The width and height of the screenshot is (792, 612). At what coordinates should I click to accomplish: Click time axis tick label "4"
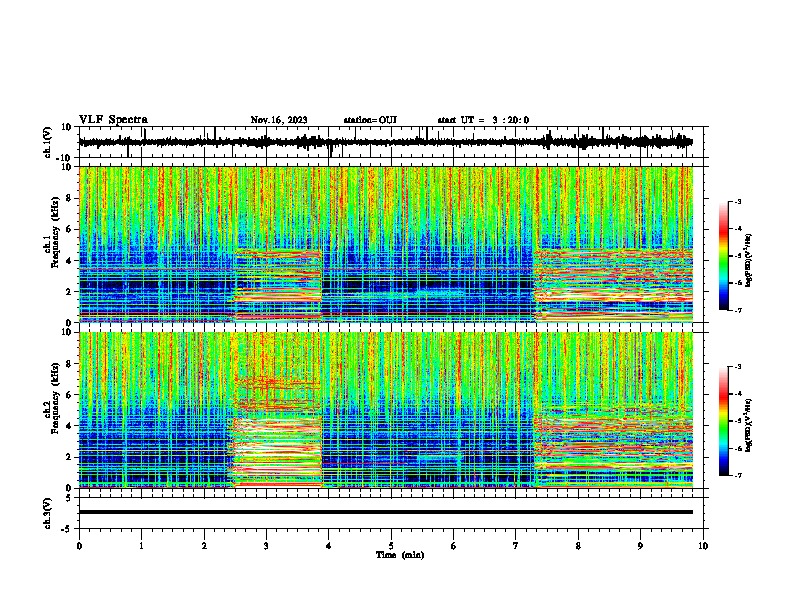coord(329,546)
